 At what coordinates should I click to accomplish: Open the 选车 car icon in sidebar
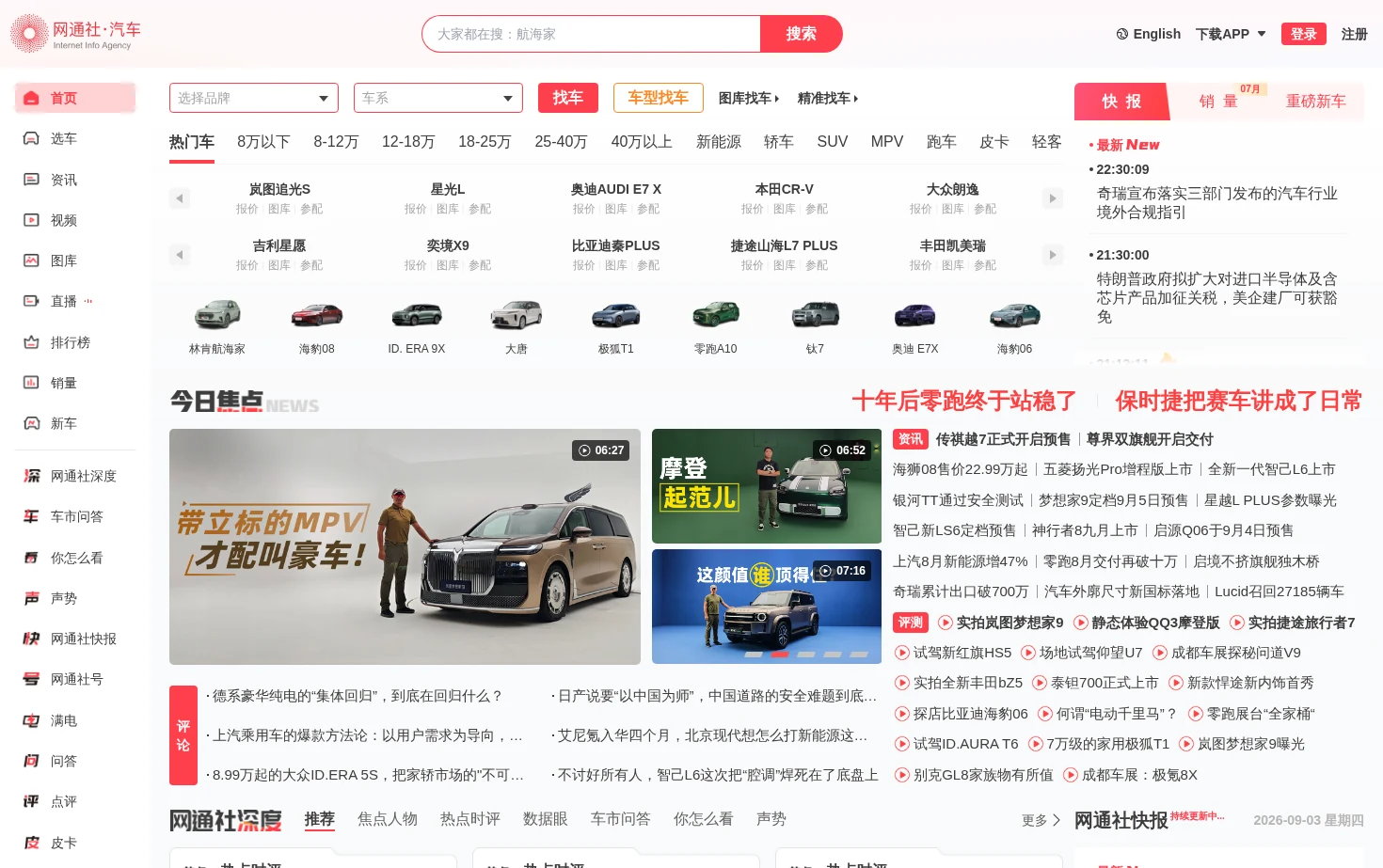pyautogui.click(x=31, y=138)
